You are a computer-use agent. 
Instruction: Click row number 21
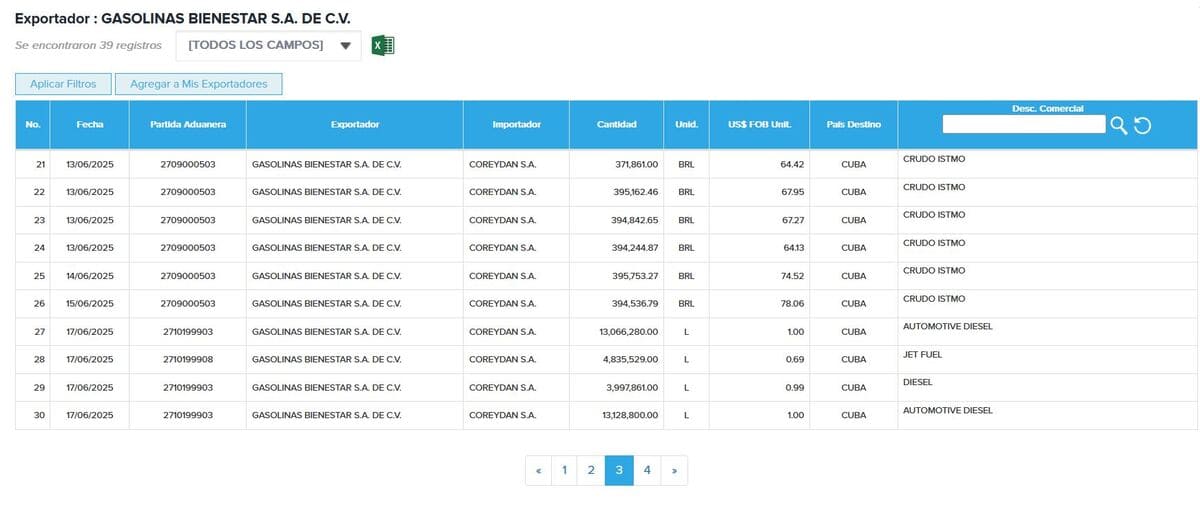pyautogui.click(x=39, y=164)
